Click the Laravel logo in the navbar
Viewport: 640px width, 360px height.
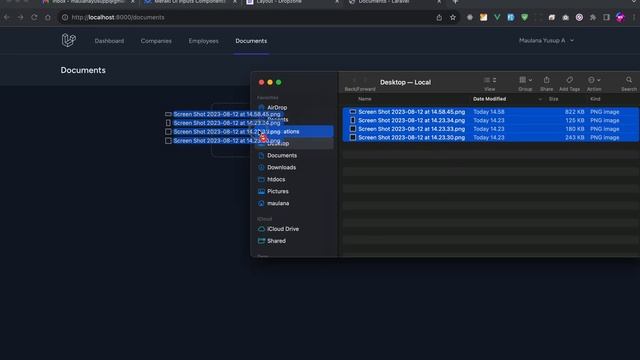pyautogui.click(x=69, y=40)
